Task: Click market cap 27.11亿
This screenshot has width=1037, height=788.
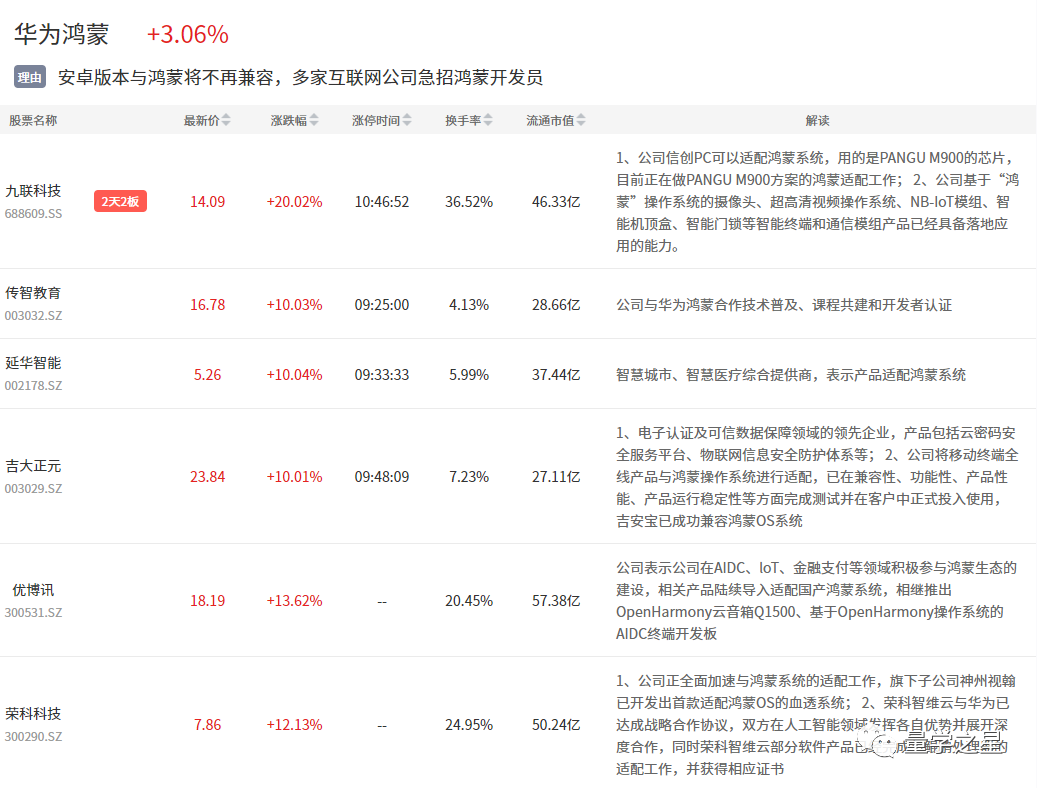Action: pos(556,477)
